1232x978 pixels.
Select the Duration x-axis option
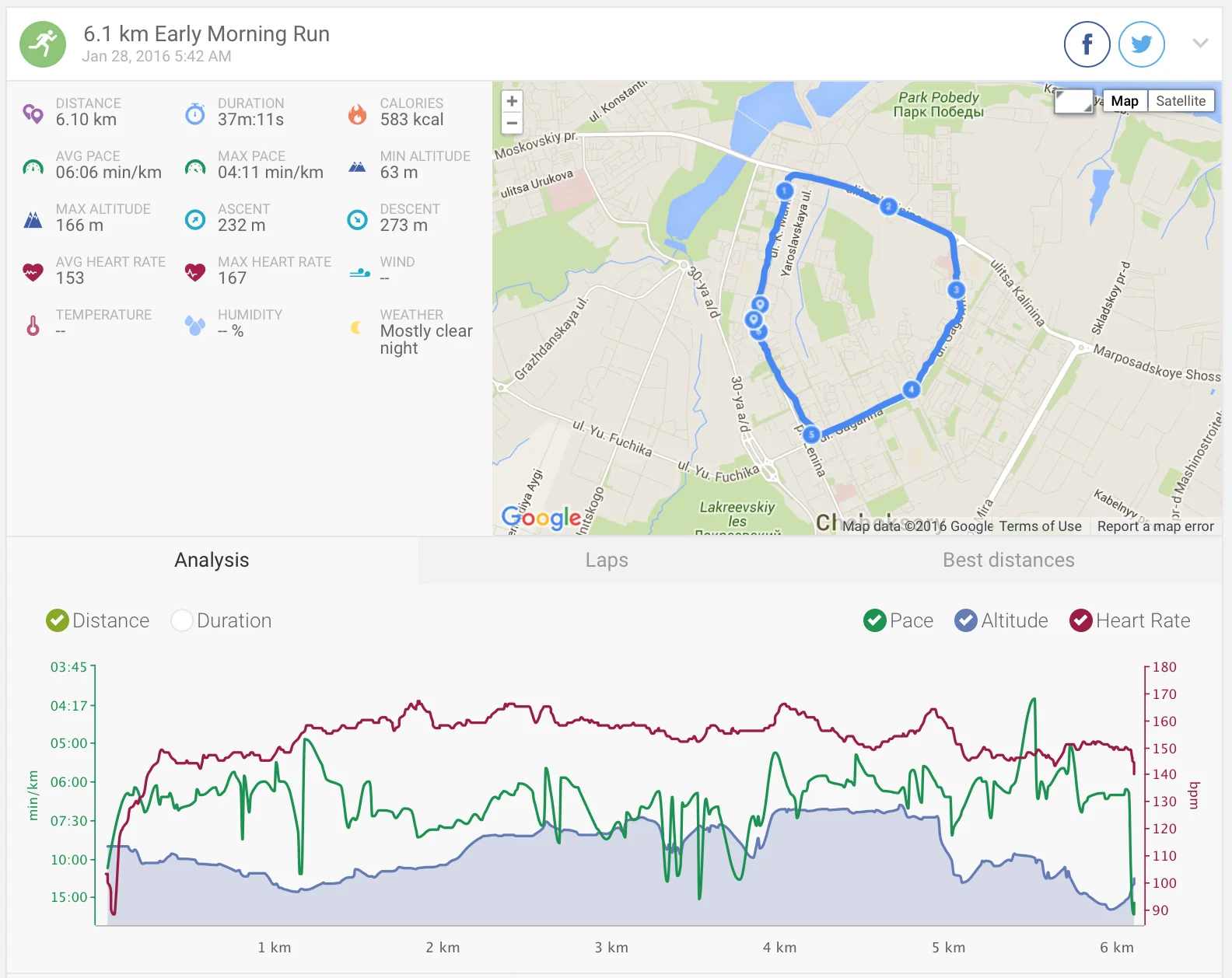pos(182,620)
